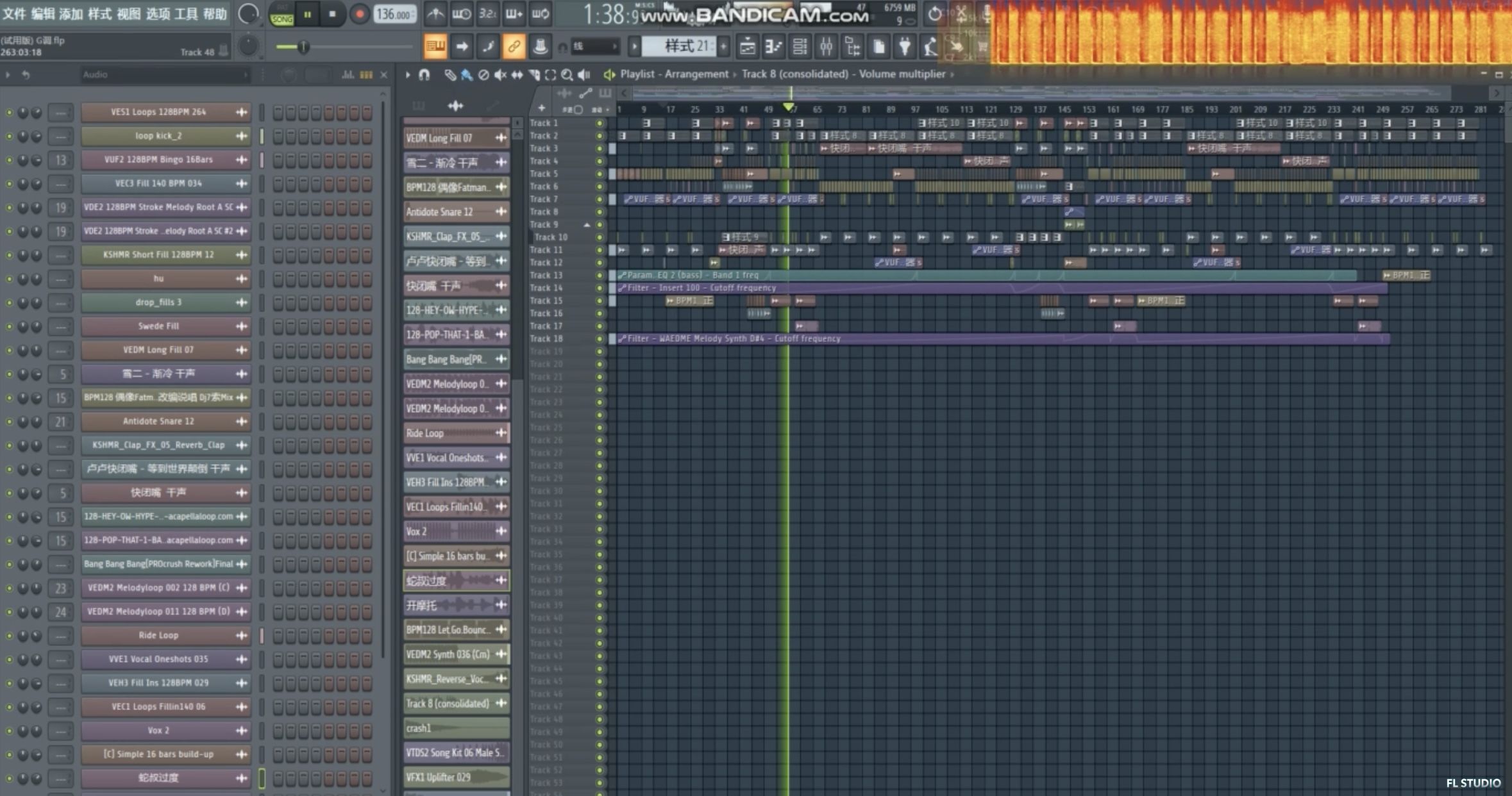The height and width of the screenshot is (796, 1512).
Task: Toggle loop recording icon
Action: pos(540,13)
